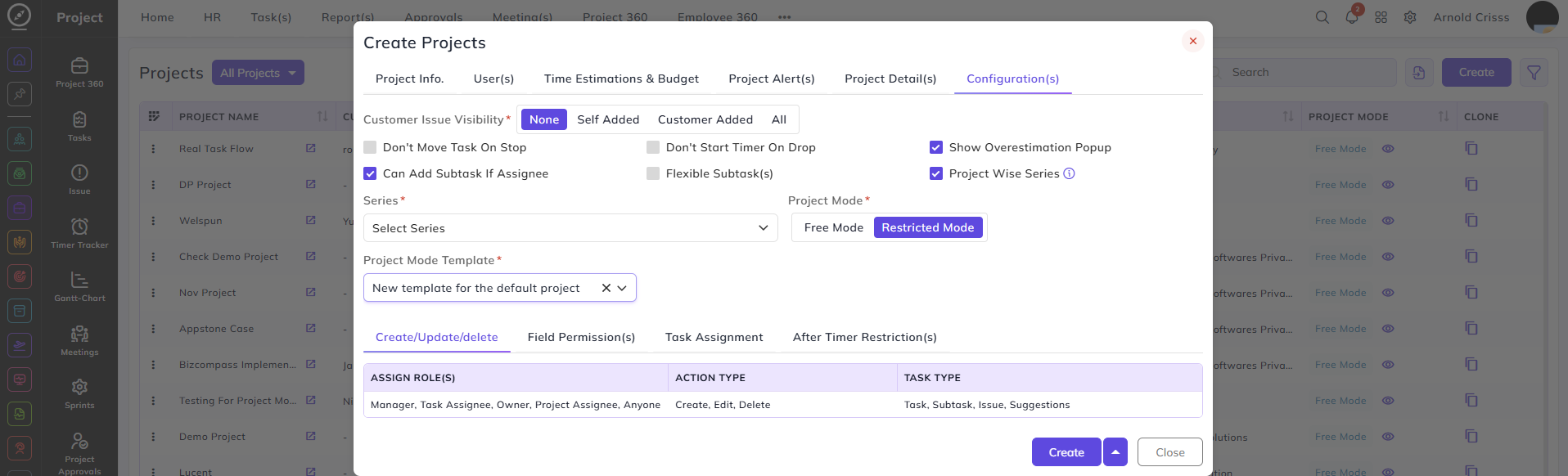Toggle visibility eye for Real Task Flow
Image resolution: width=1568 pixels, height=476 pixels.
tap(1388, 149)
